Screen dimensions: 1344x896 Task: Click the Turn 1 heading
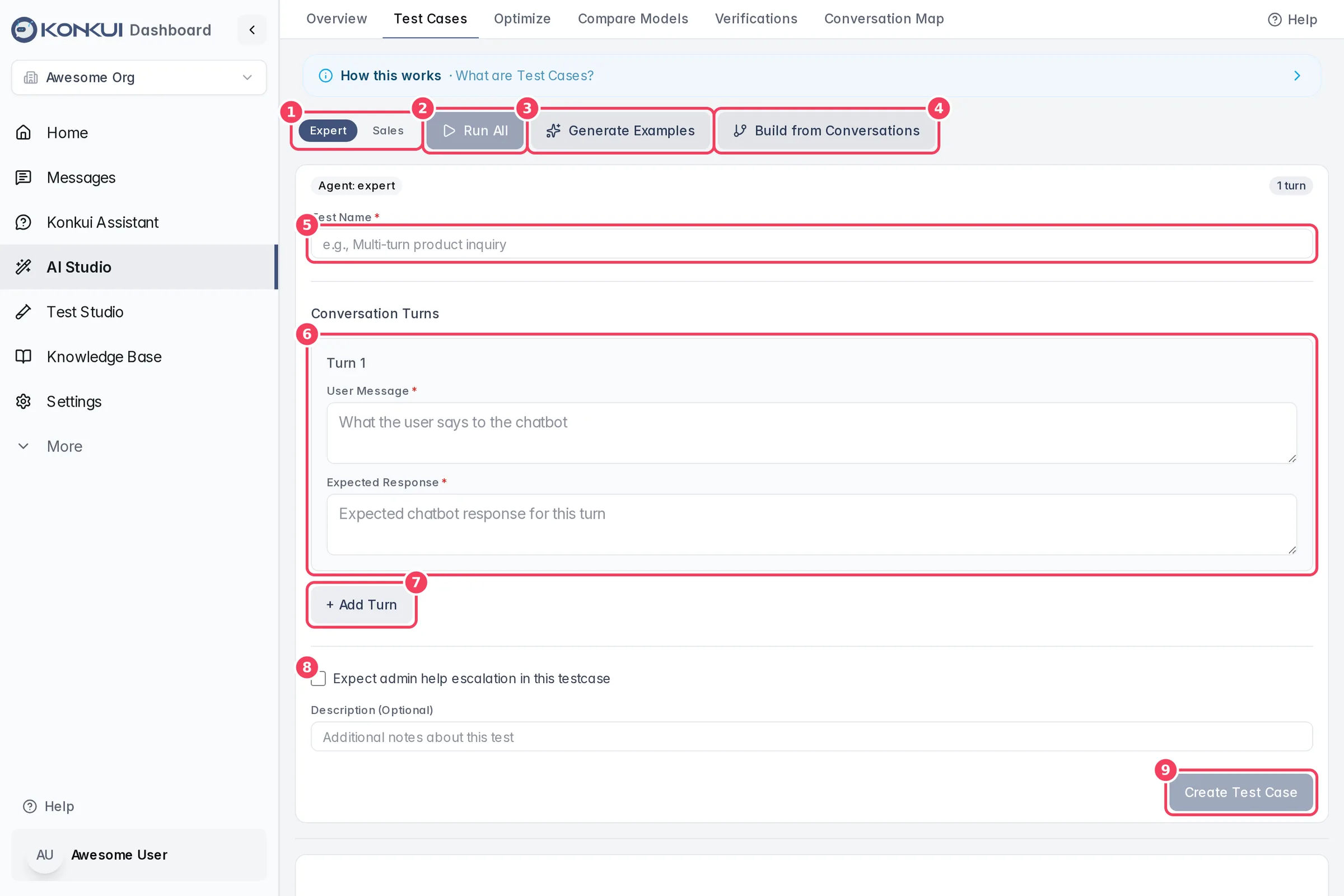pyautogui.click(x=346, y=363)
